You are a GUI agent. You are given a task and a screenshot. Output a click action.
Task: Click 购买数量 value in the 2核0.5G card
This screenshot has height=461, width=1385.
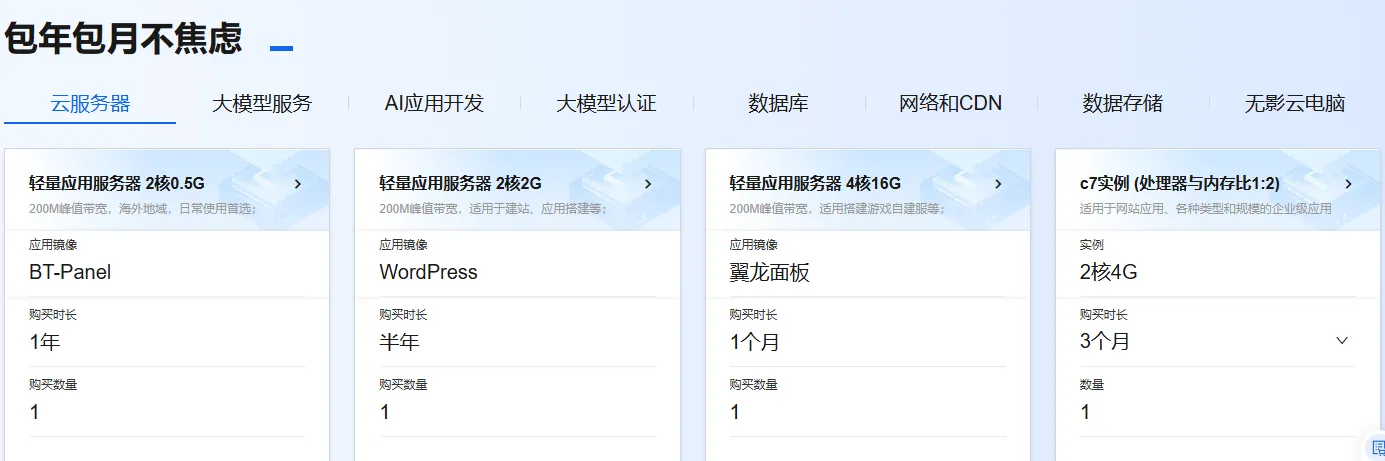tap(34, 412)
